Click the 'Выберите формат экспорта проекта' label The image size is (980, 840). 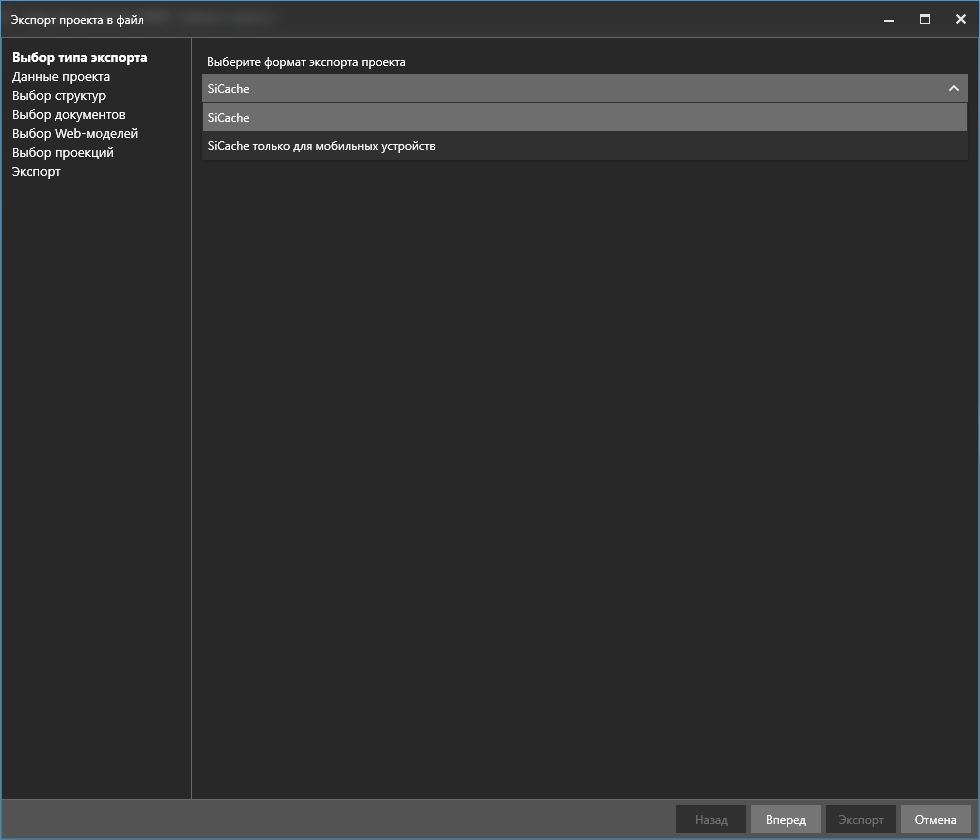tap(306, 62)
